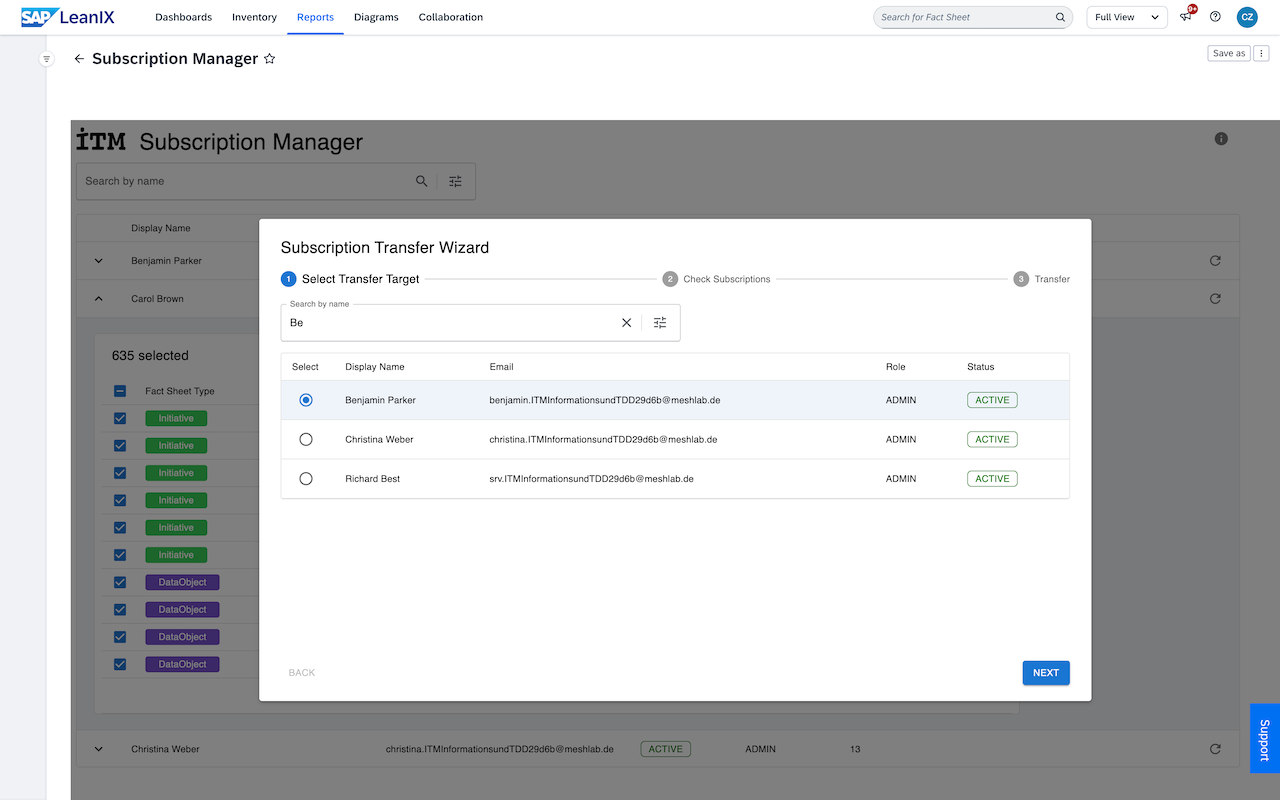Toggle the select-all Fact Sheet Type checkbox
This screenshot has height=800, width=1280.
click(x=120, y=391)
